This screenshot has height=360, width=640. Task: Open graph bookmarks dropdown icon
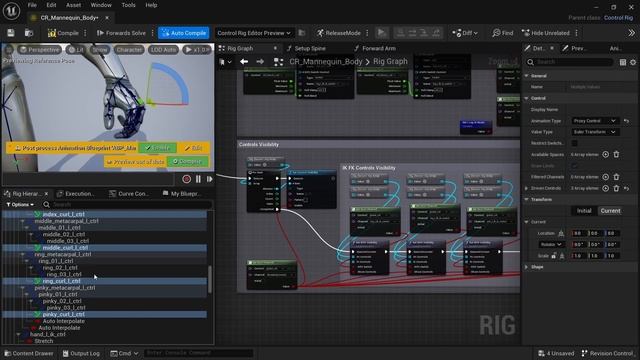[x=225, y=62]
